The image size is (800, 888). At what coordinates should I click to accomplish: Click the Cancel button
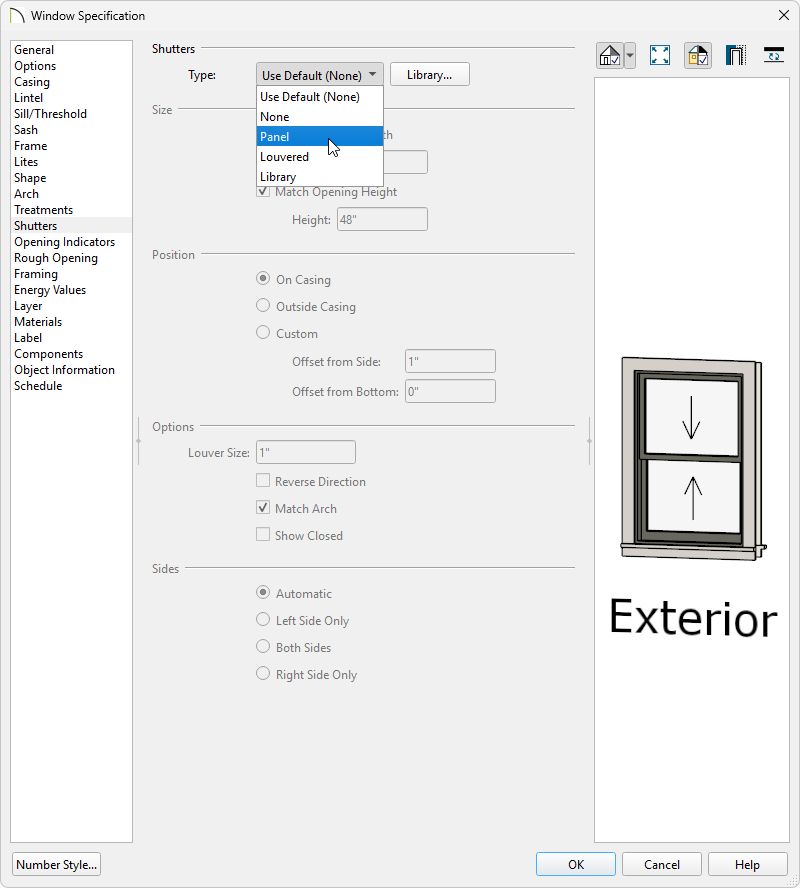(662, 864)
